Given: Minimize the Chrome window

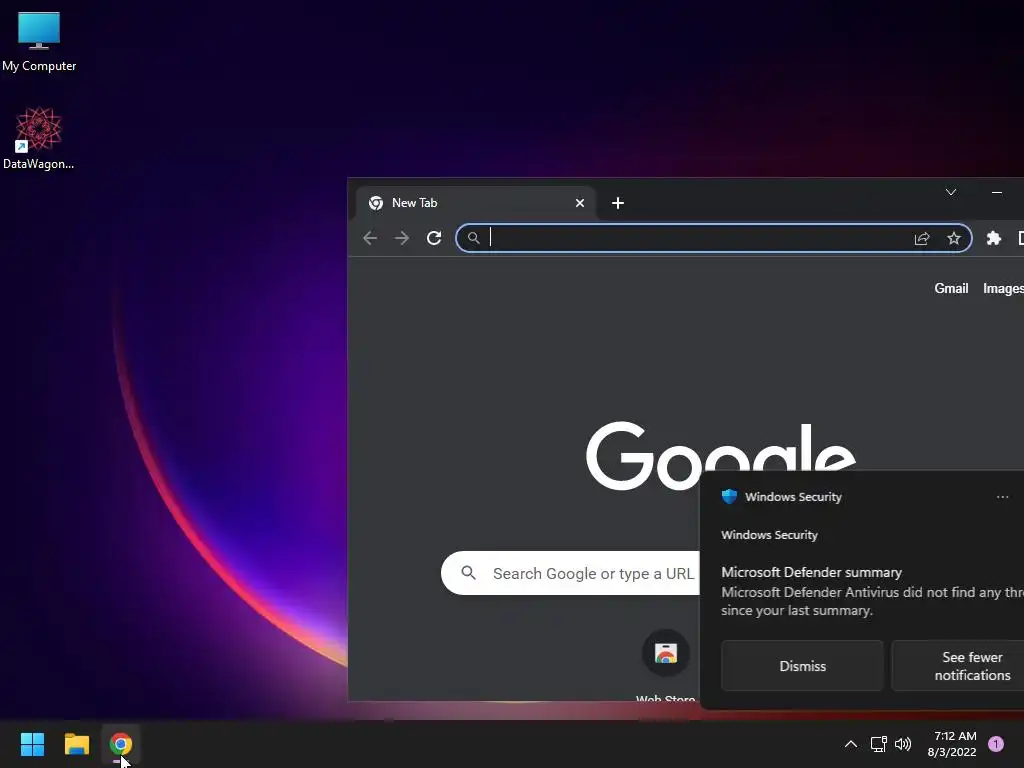Looking at the screenshot, I should [x=997, y=192].
